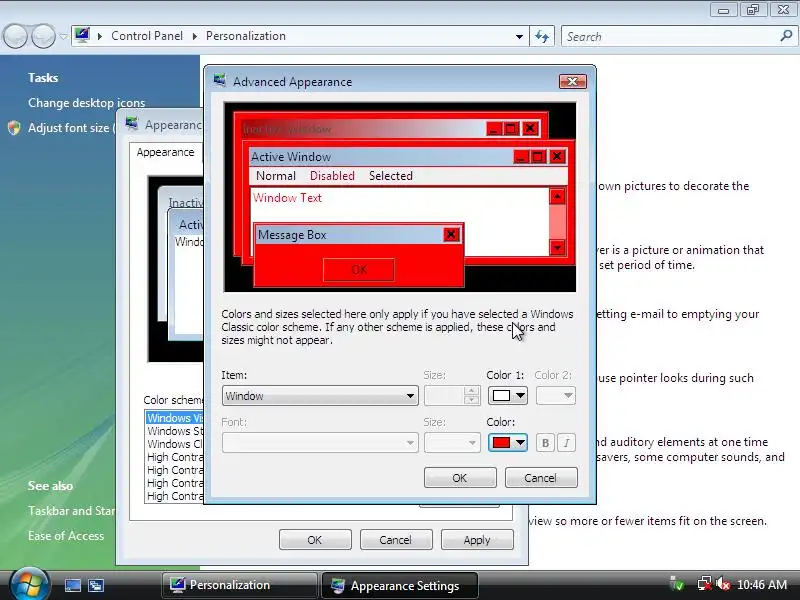The image size is (800, 600).
Task: Open the red font Color swatch dropdown
Action: coord(508,443)
